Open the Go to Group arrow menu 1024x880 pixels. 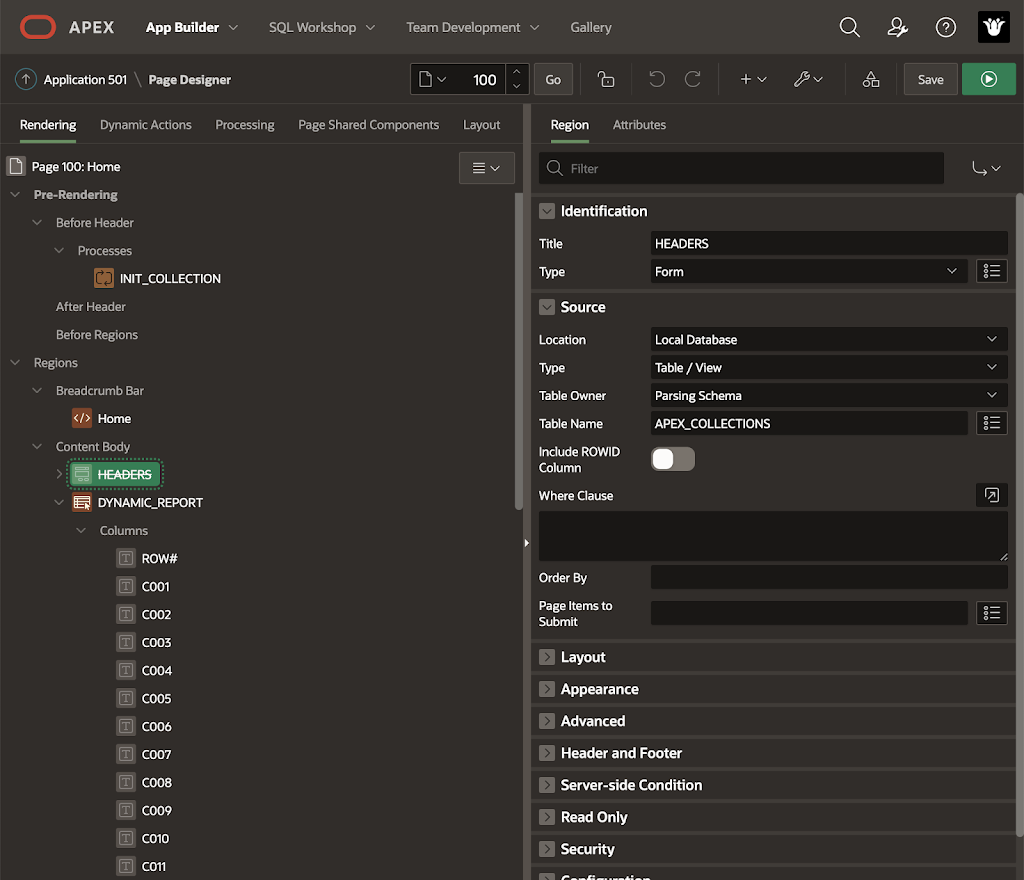985,168
